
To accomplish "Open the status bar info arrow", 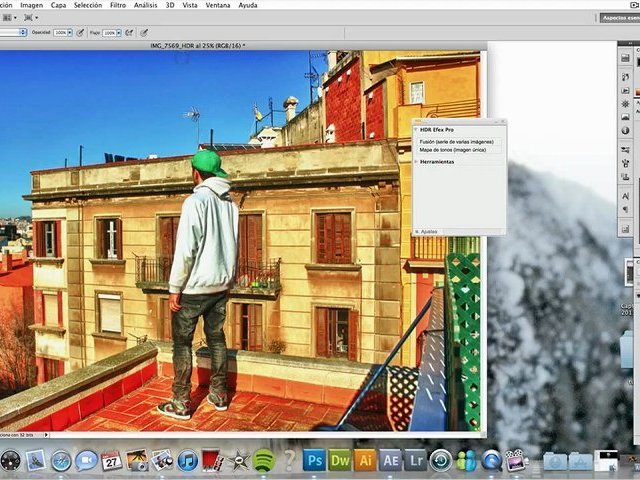I will click(x=46, y=435).
